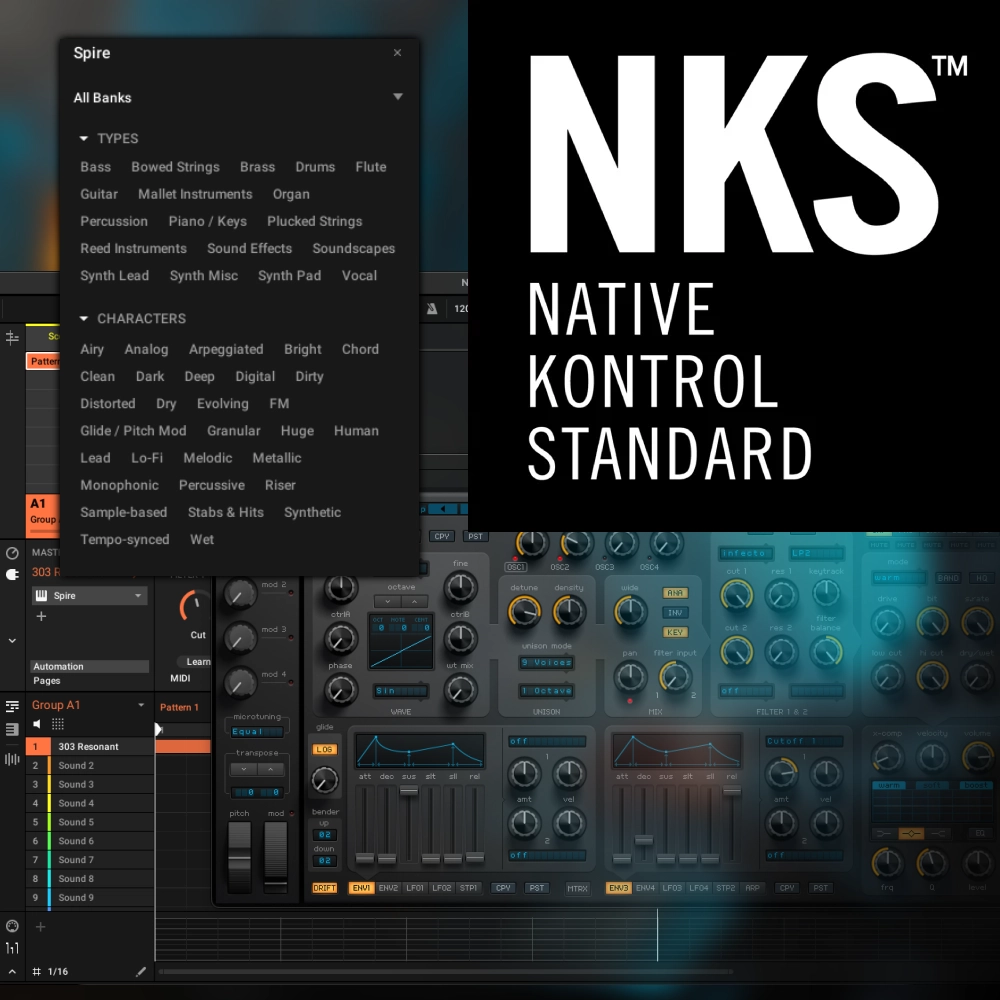Click the plus icon below Spire plug-in slot
Image resolution: width=1000 pixels, height=1000 pixels.
click(x=41, y=617)
